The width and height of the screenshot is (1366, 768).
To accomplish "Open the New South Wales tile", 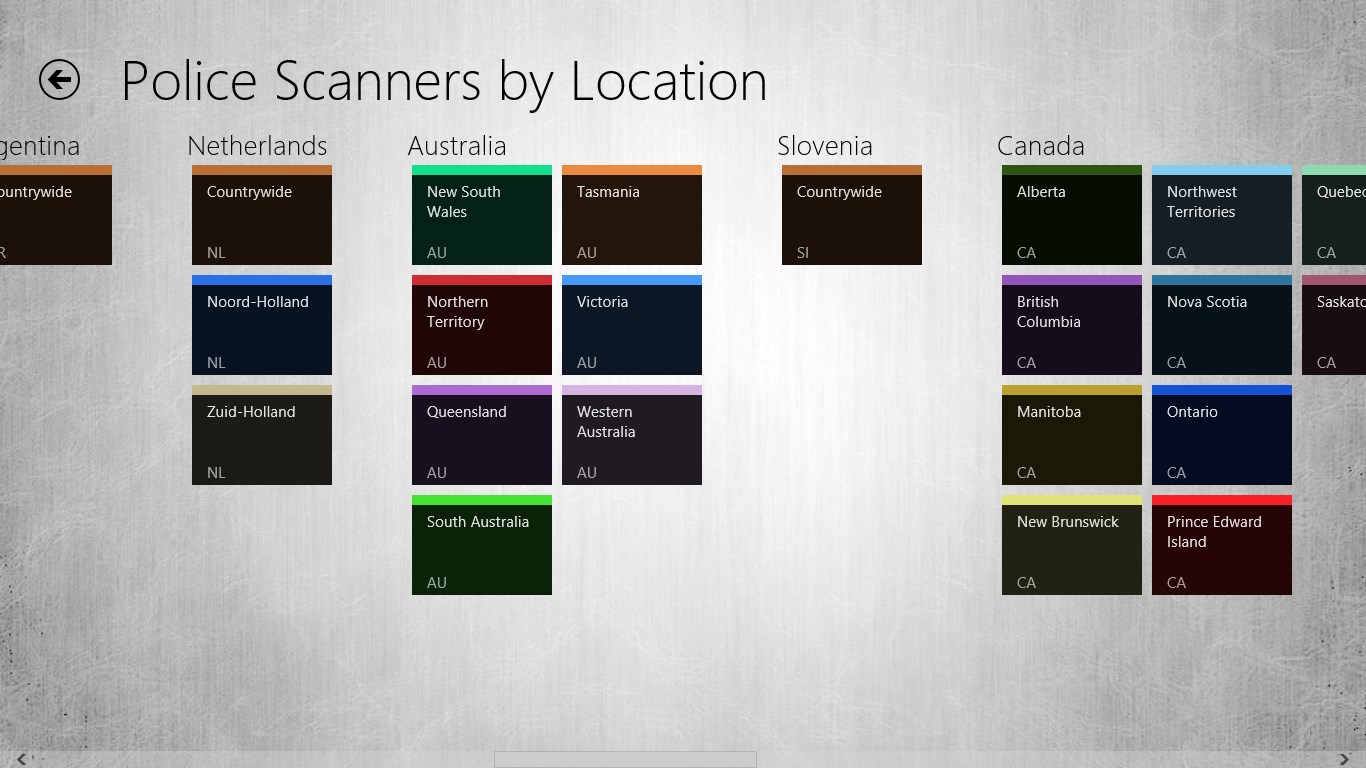I will [482, 215].
